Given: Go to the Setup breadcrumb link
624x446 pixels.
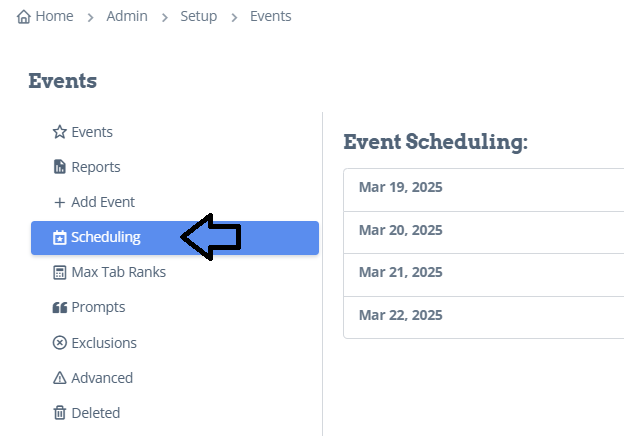Looking at the screenshot, I should [x=199, y=16].
